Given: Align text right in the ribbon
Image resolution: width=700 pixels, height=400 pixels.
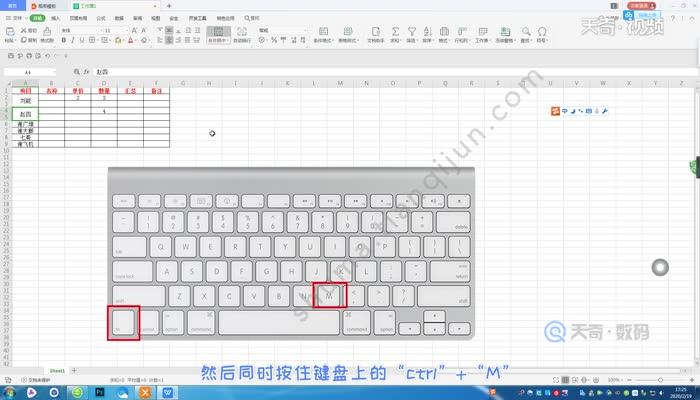Looking at the screenshot, I should tap(178, 40).
